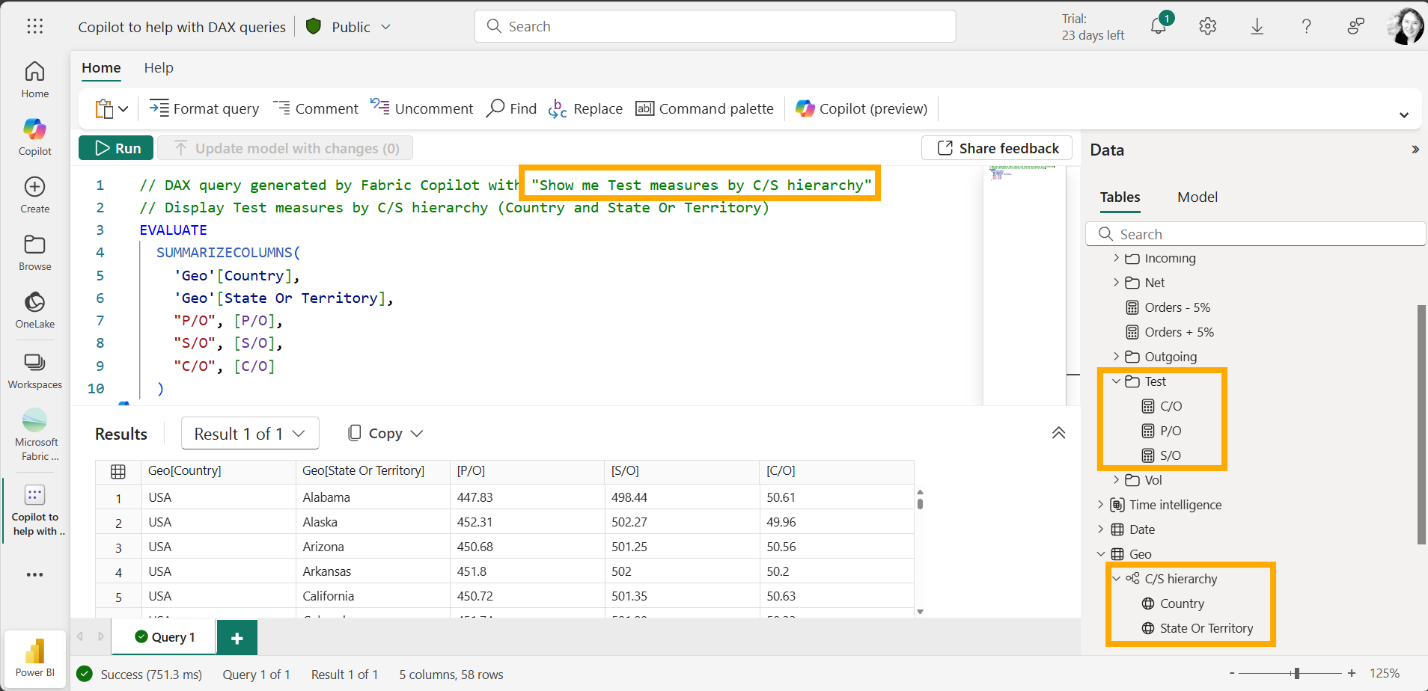Open the sidebar more options ellipsis

[x=35, y=575]
